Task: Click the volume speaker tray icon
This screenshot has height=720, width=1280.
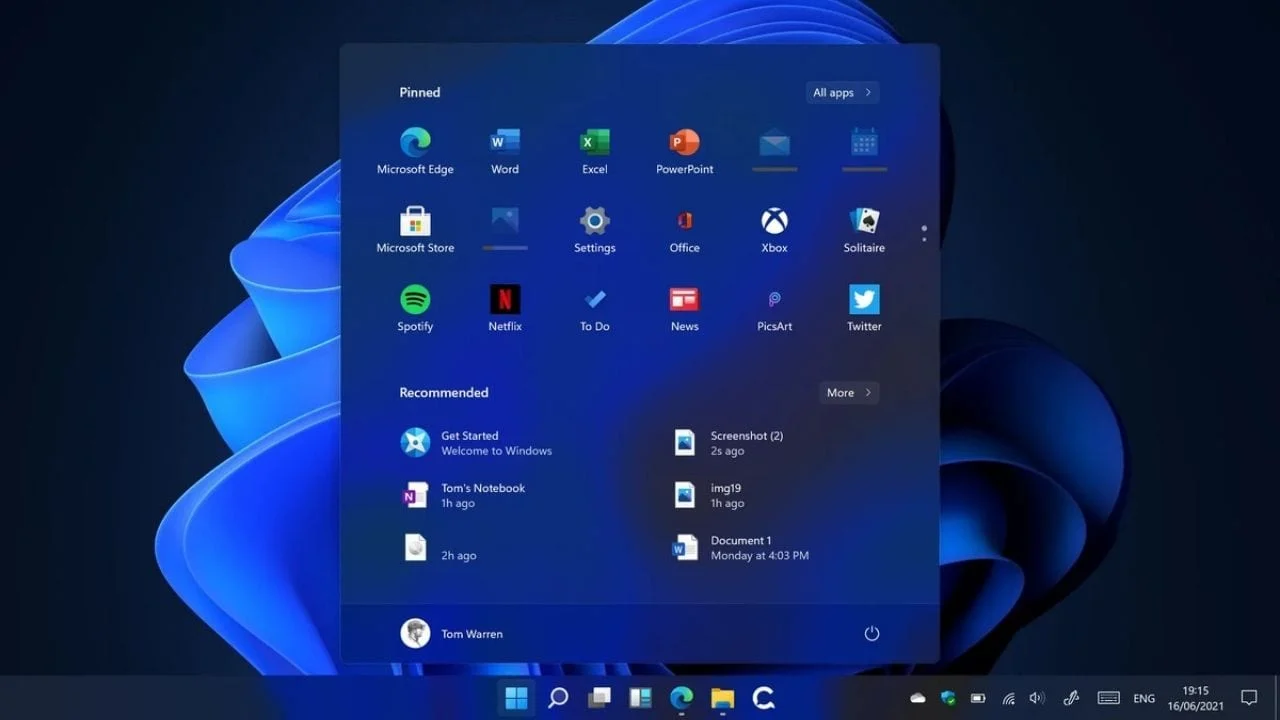Action: tap(1037, 698)
